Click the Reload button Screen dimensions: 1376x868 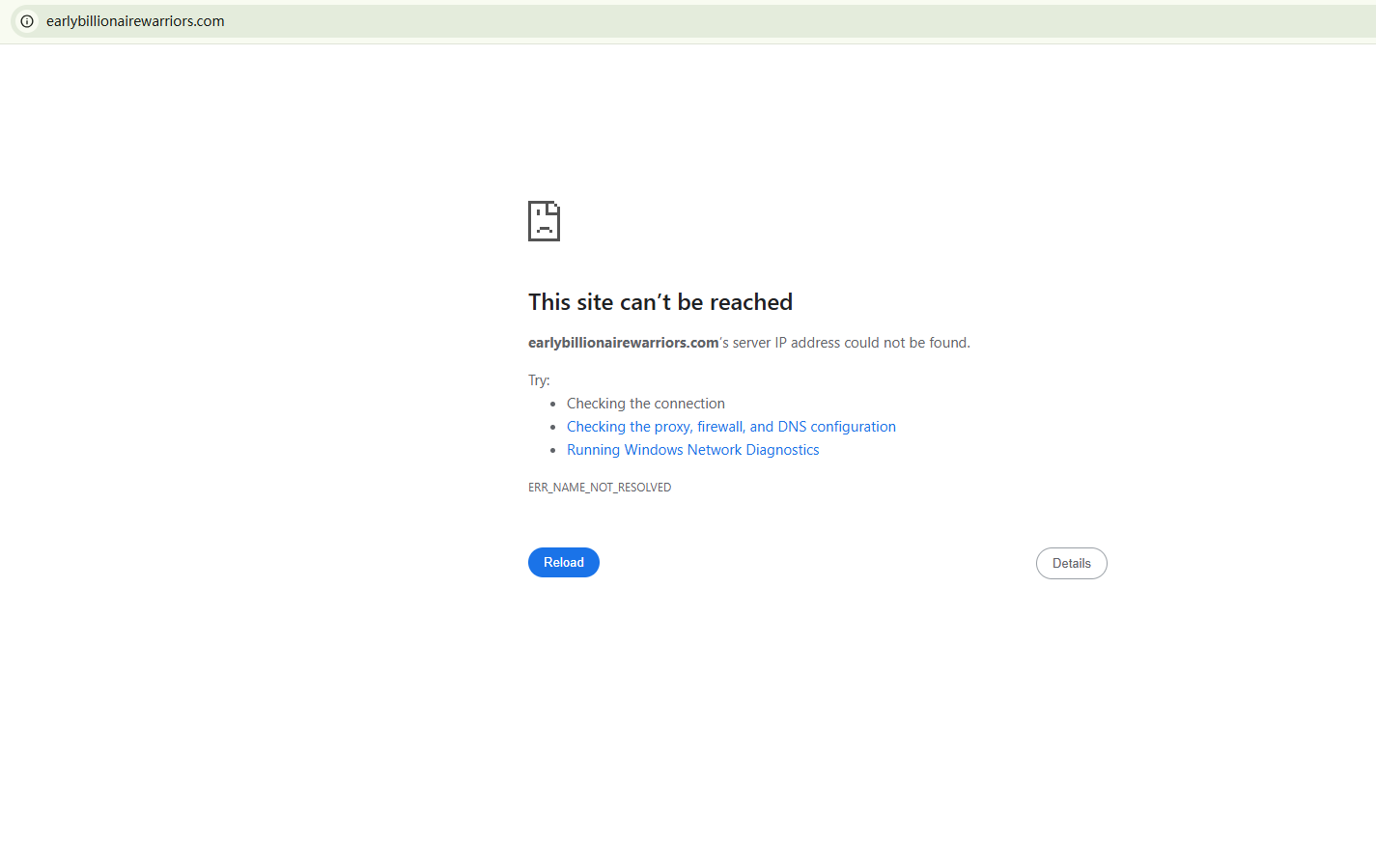(564, 562)
